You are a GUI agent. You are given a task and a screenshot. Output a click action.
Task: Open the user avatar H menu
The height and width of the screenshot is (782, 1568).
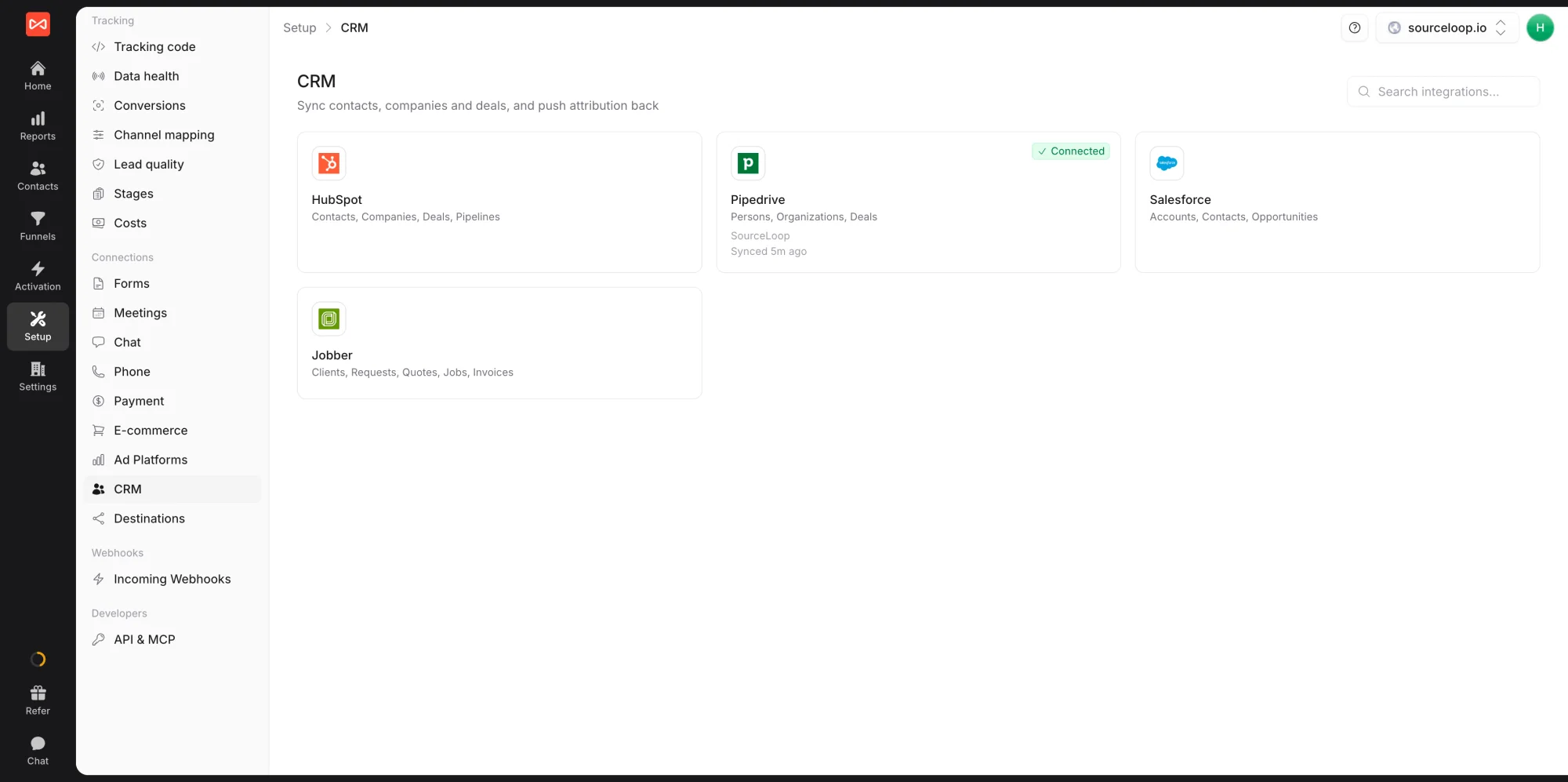(1540, 27)
